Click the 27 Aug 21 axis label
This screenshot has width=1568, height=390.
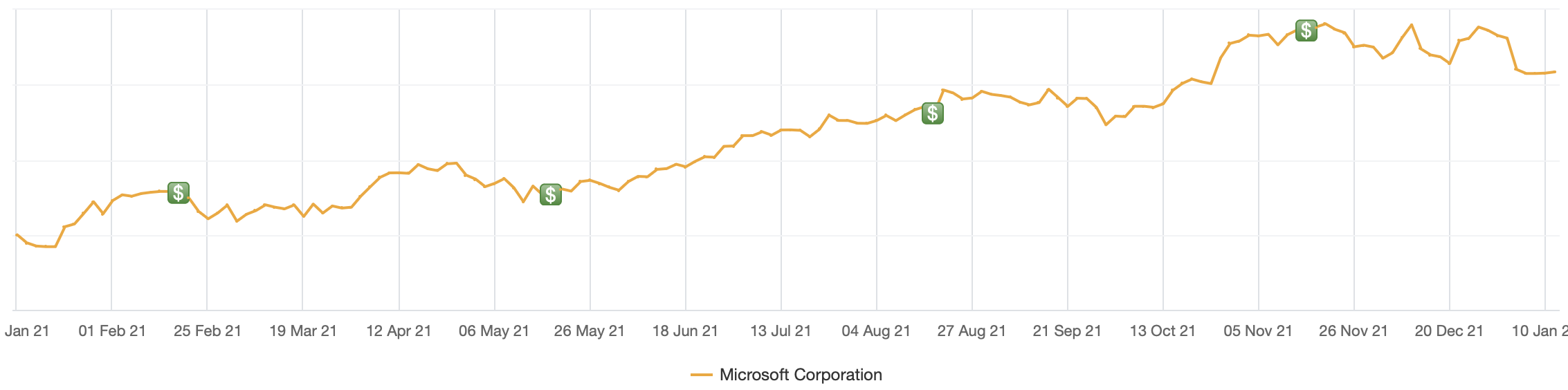point(972,331)
